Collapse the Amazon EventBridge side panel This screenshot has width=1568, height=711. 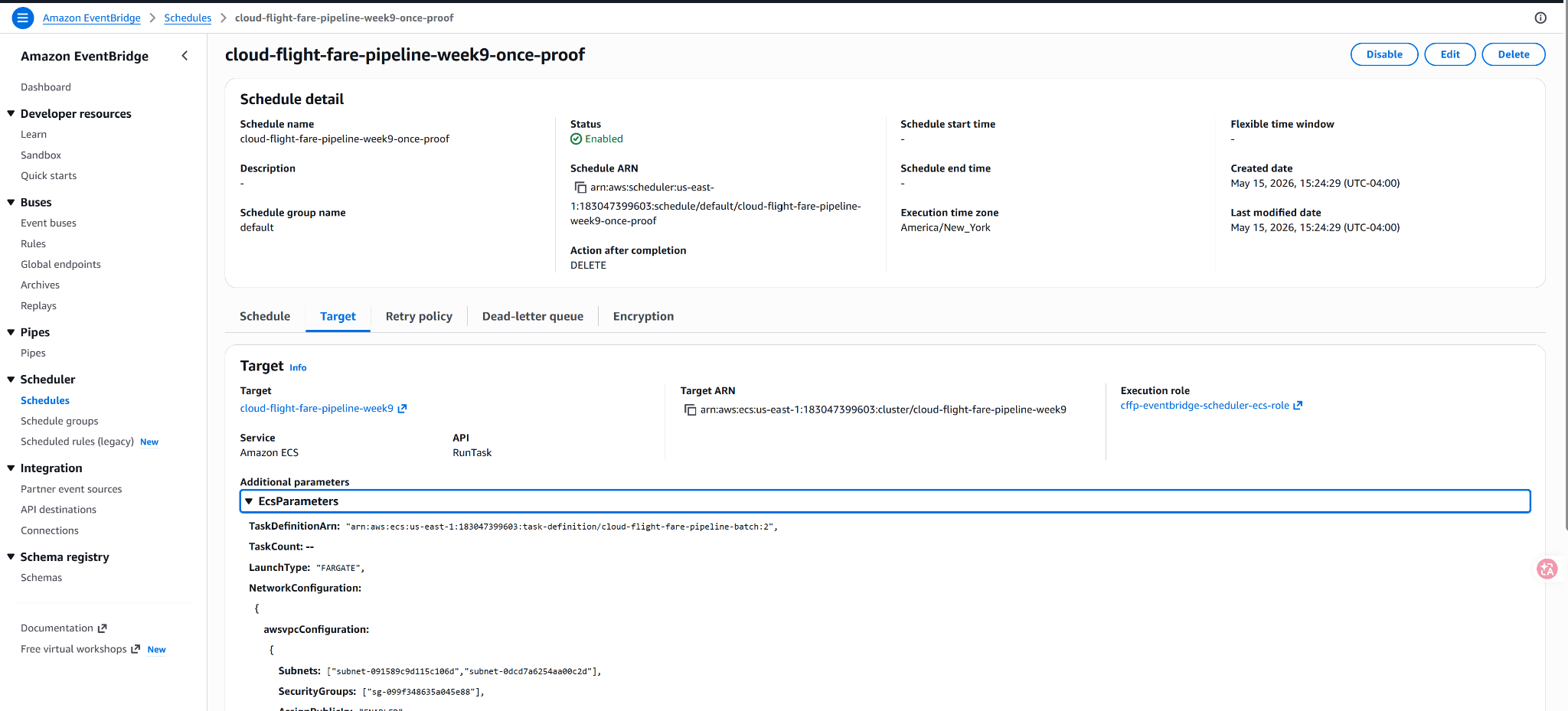[185, 56]
